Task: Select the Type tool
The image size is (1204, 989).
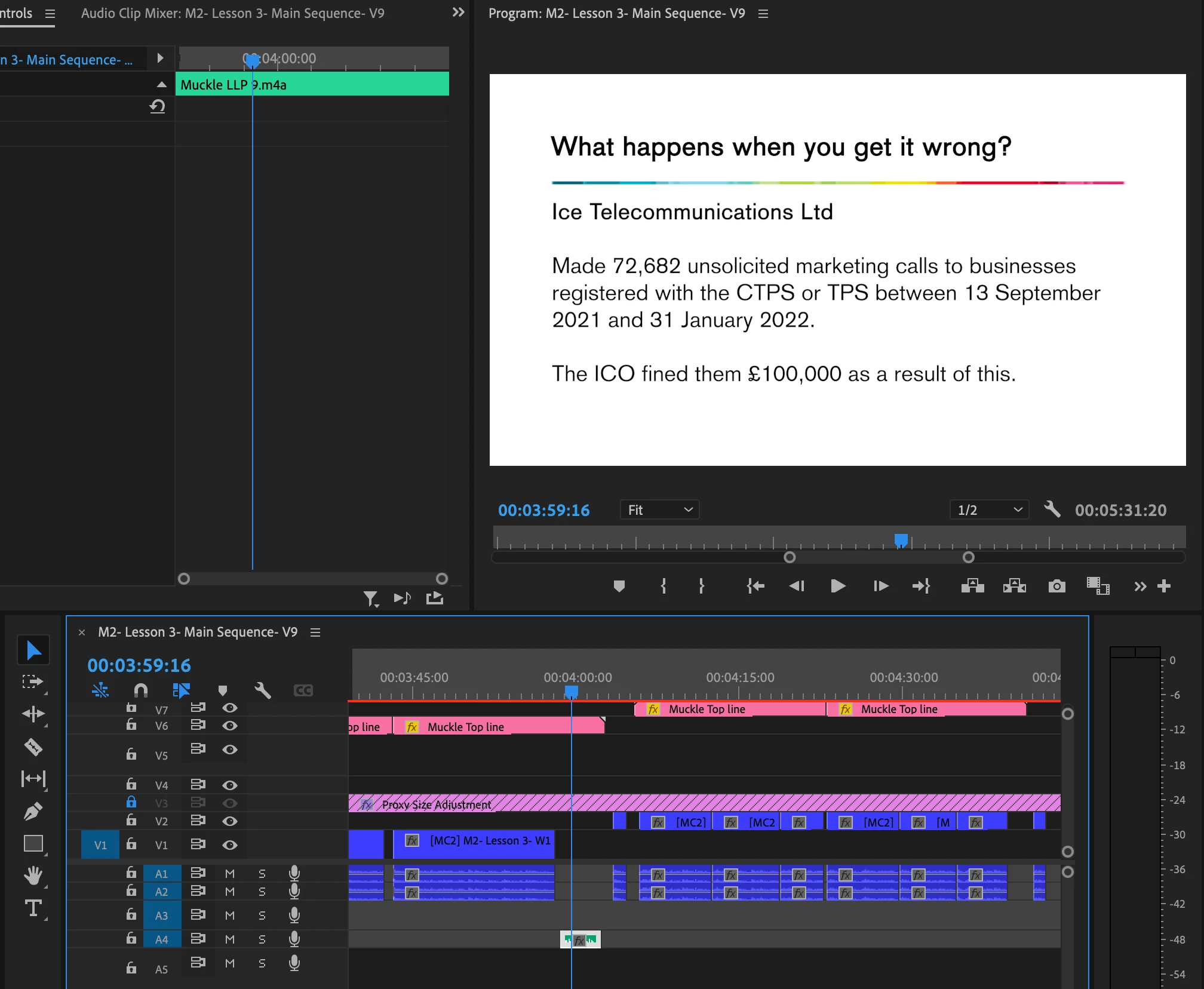Action: (33, 908)
